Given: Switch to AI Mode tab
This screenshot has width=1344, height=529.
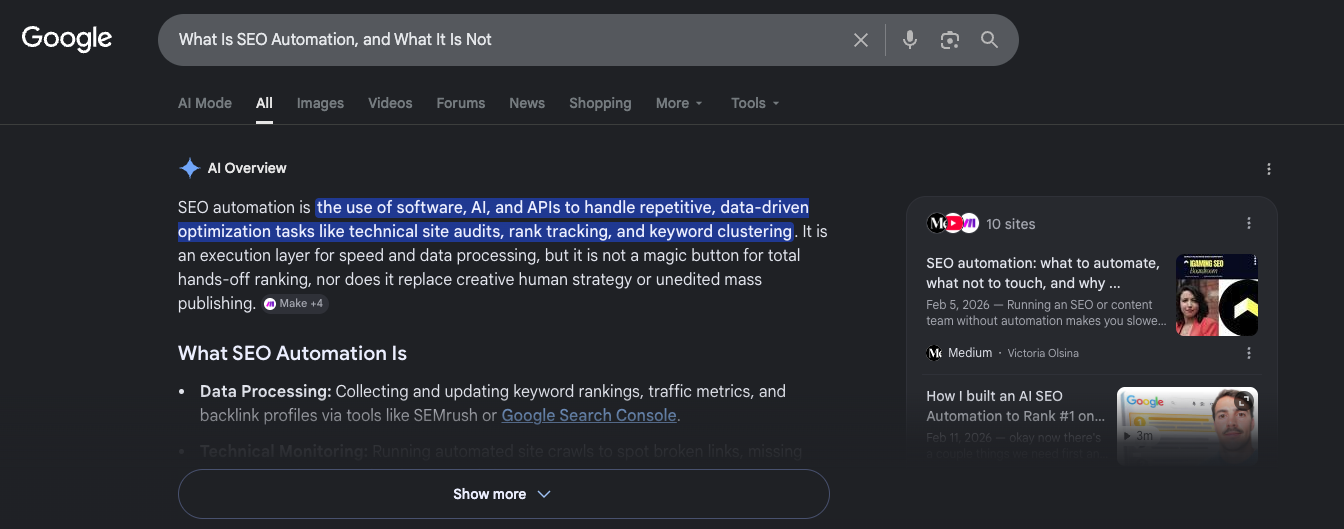Looking at the screenshot, I should [205, 103].
